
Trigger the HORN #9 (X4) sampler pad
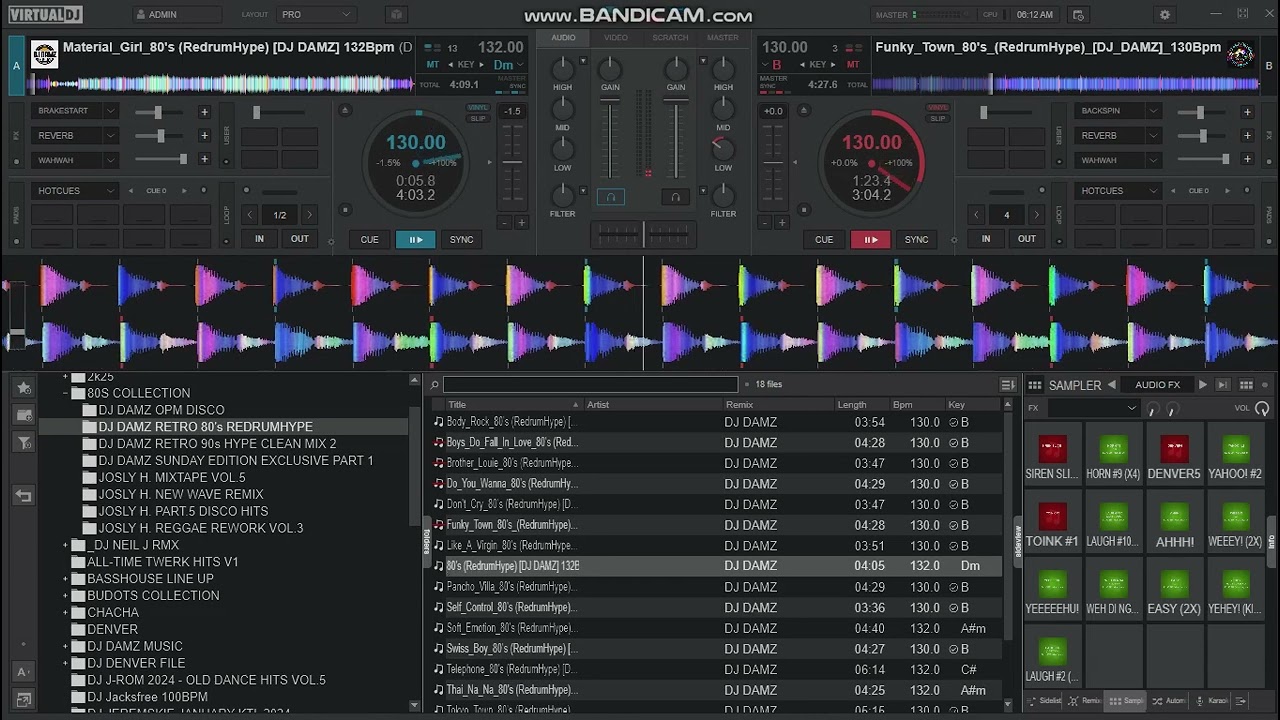(x=1113, y=456)
